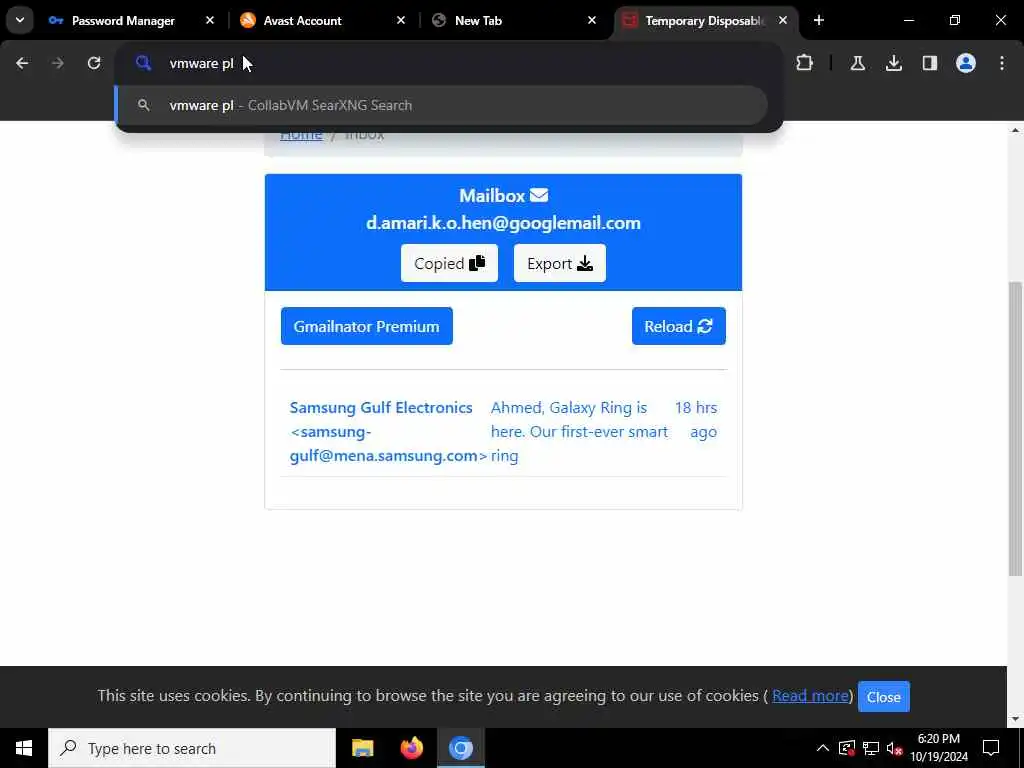Close the Temporary Disposable tab
1024x768 pixels.
click(x=783, y=21)
